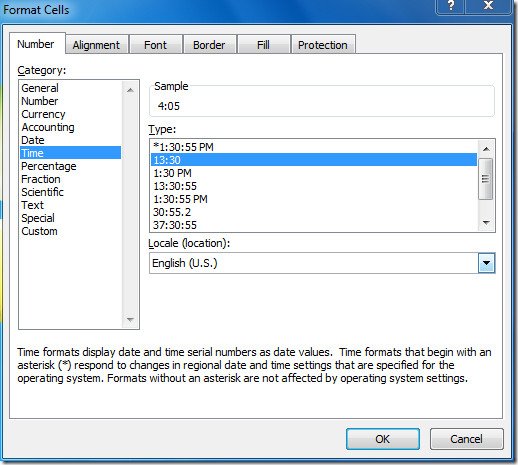Click the Category list scroll down arrow

point(130,320)
